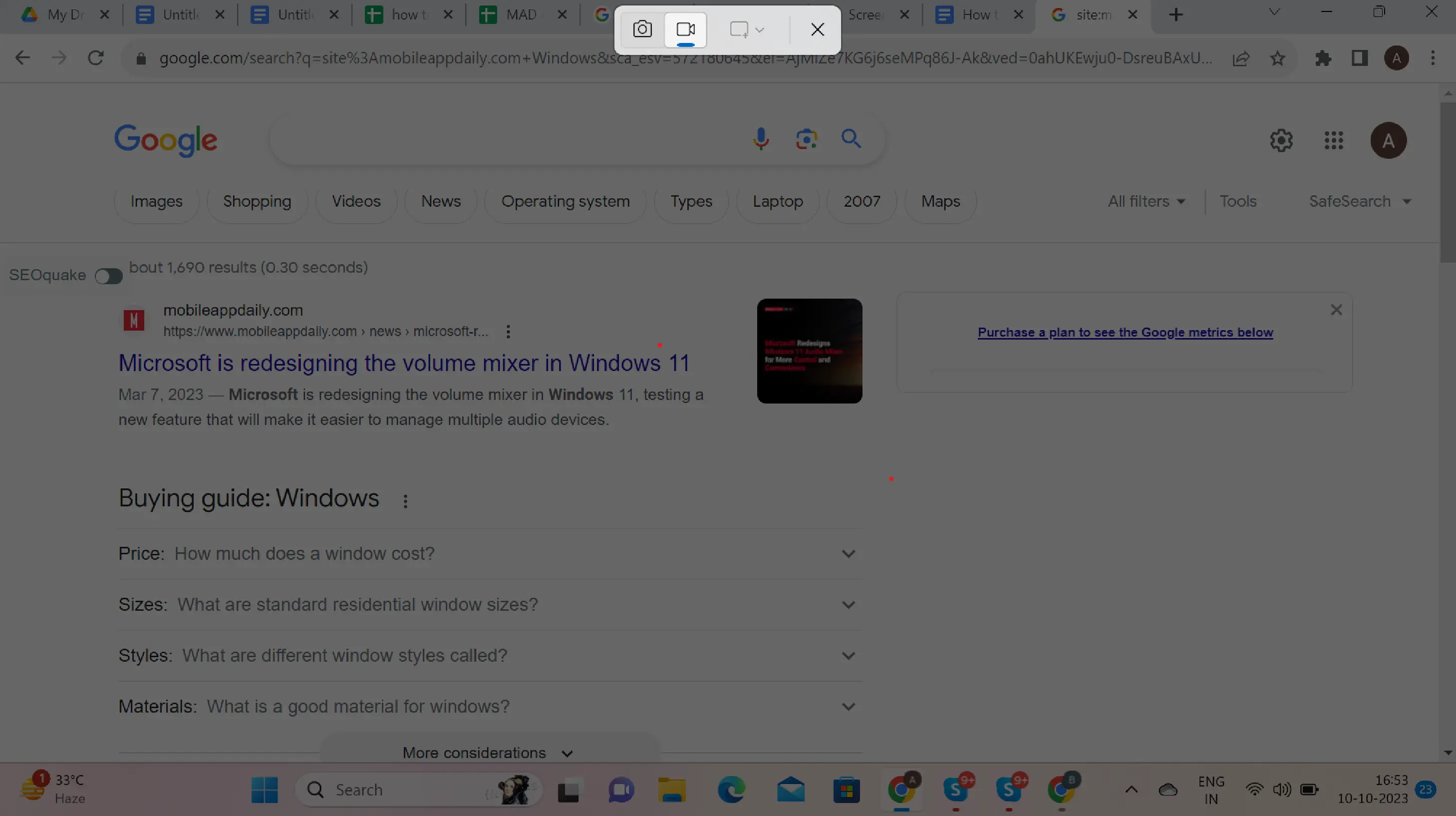Open the SafeSearch dropdown

[1360, 201]
